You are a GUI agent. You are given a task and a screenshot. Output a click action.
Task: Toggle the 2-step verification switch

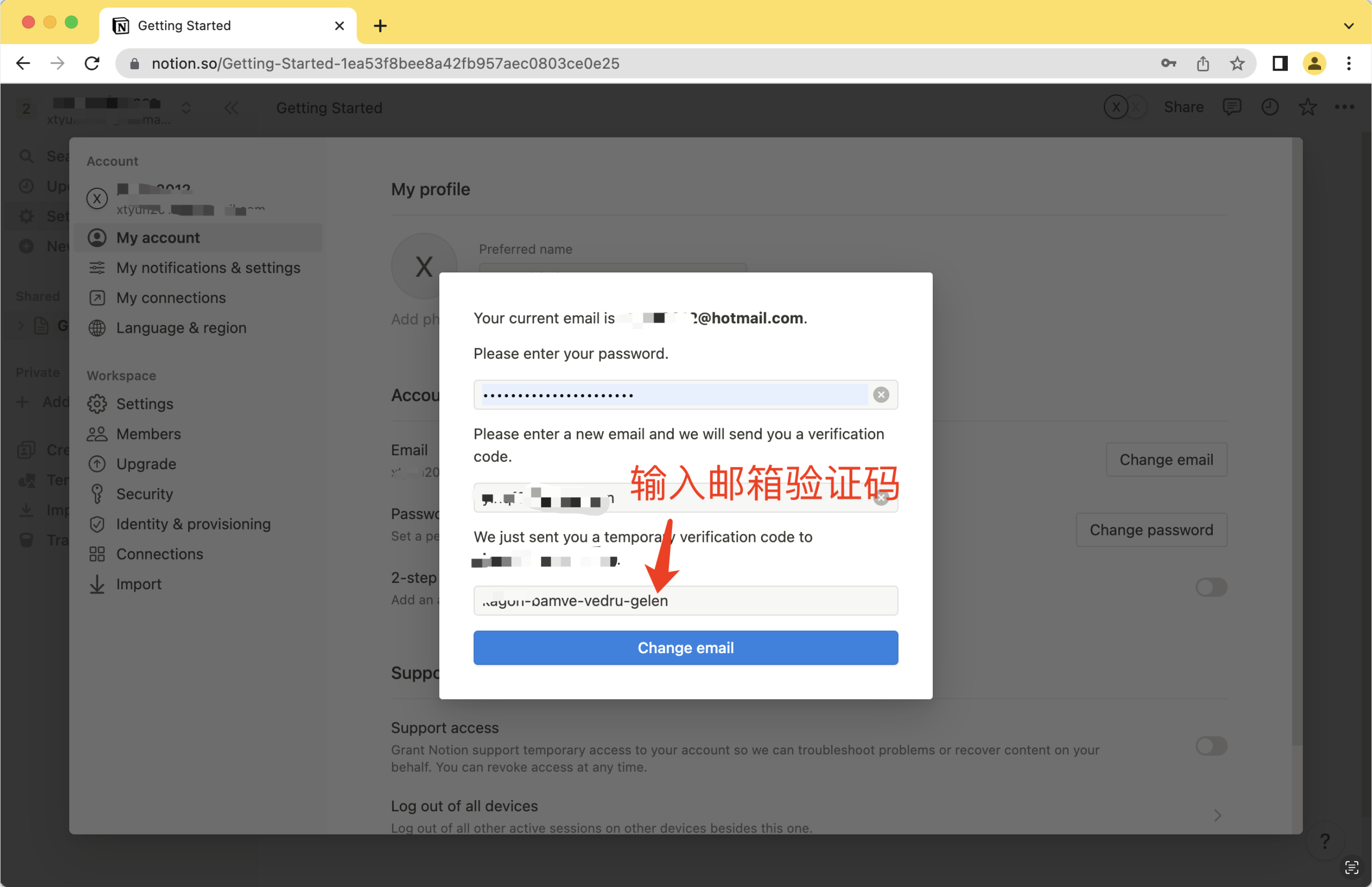coord(1211,587)
